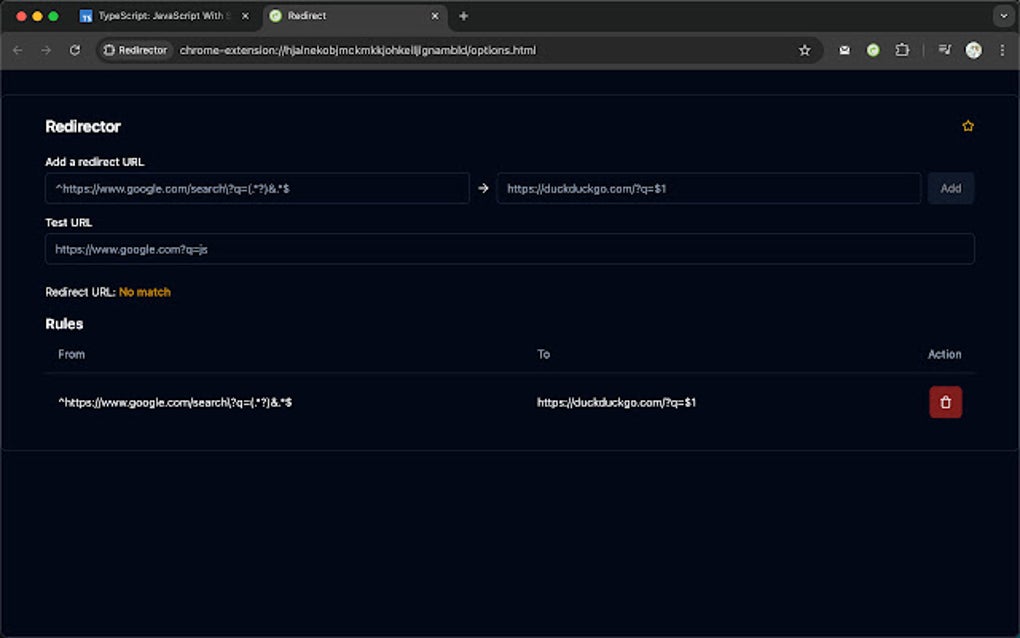Image resolution: width=1020 pixels, height=638 pixels.
Task: Open the Chrome profile avatar
Action: pos(973,49)
